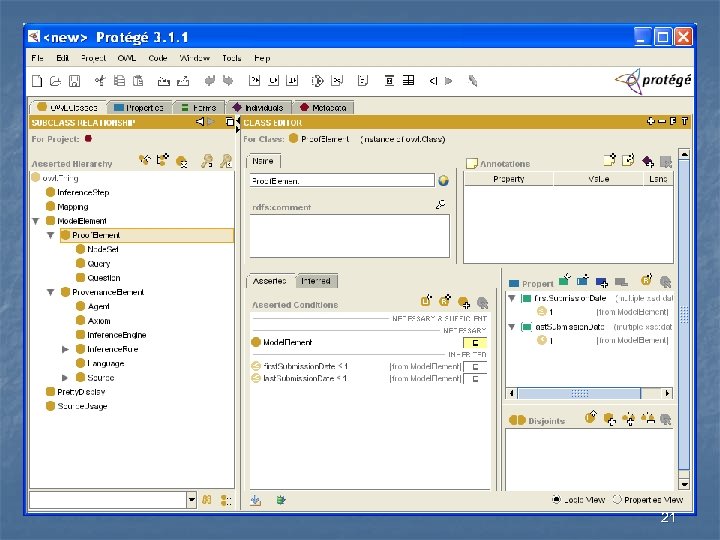720x540 pixels.
Task: Click the ModelElement row in Asserted Conditions
Action: [370, 343]
